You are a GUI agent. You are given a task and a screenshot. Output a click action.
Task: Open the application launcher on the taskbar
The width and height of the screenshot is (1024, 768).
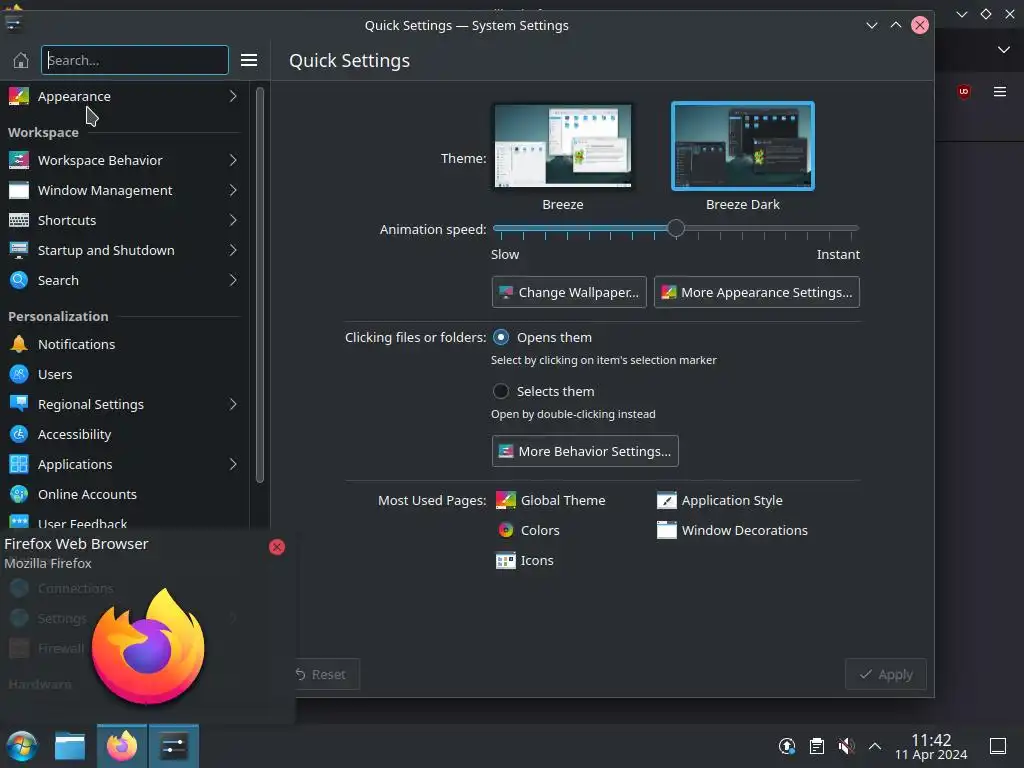pos(22,746)
